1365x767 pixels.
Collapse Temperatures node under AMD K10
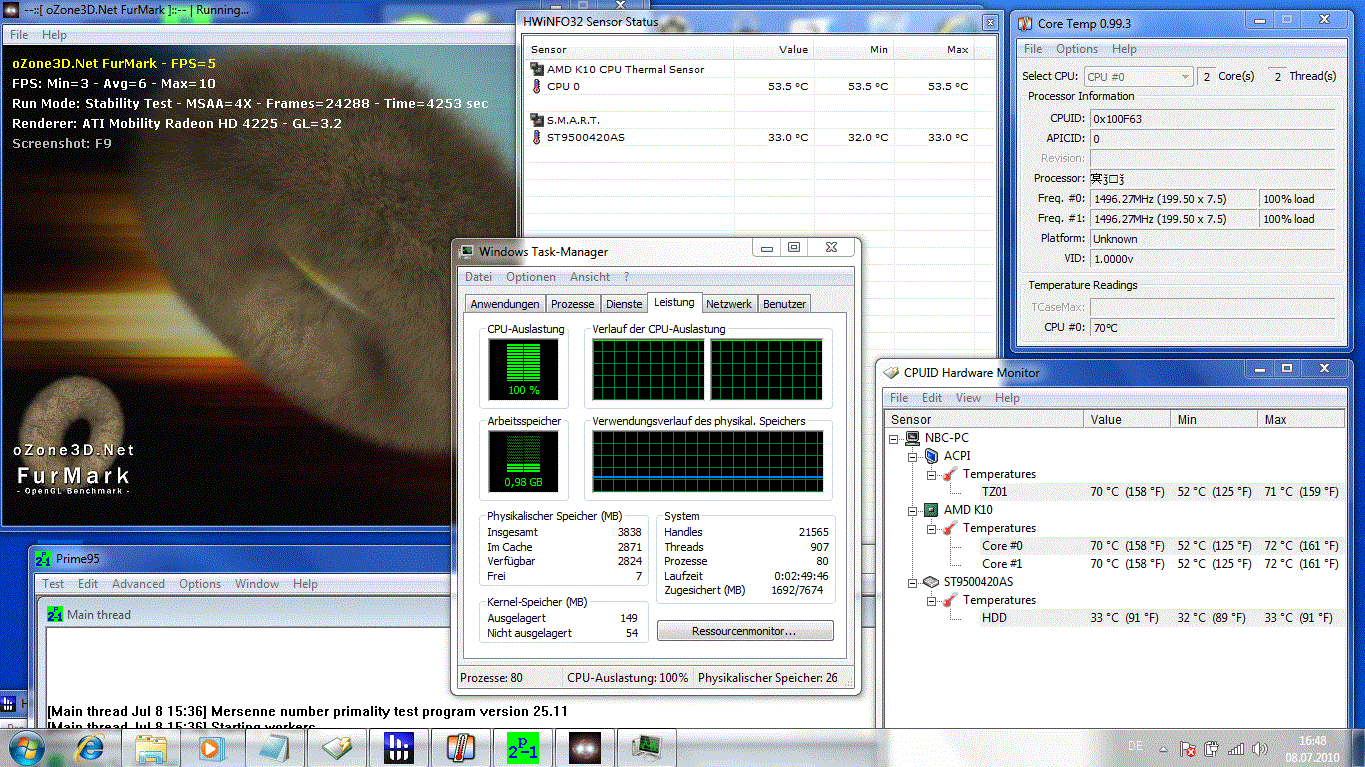[x=931, y=528]
